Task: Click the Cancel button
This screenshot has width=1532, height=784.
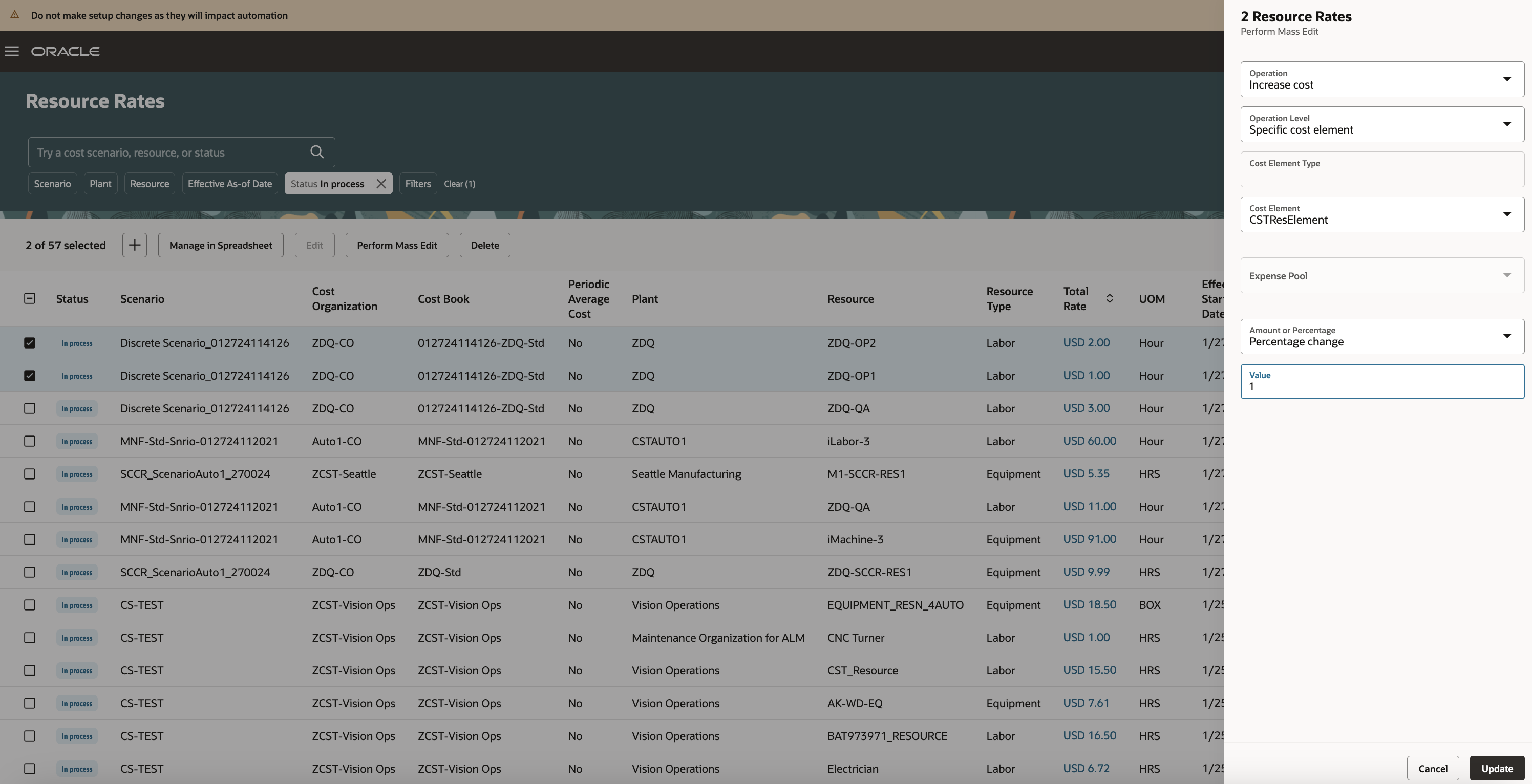Action: 1432,768
